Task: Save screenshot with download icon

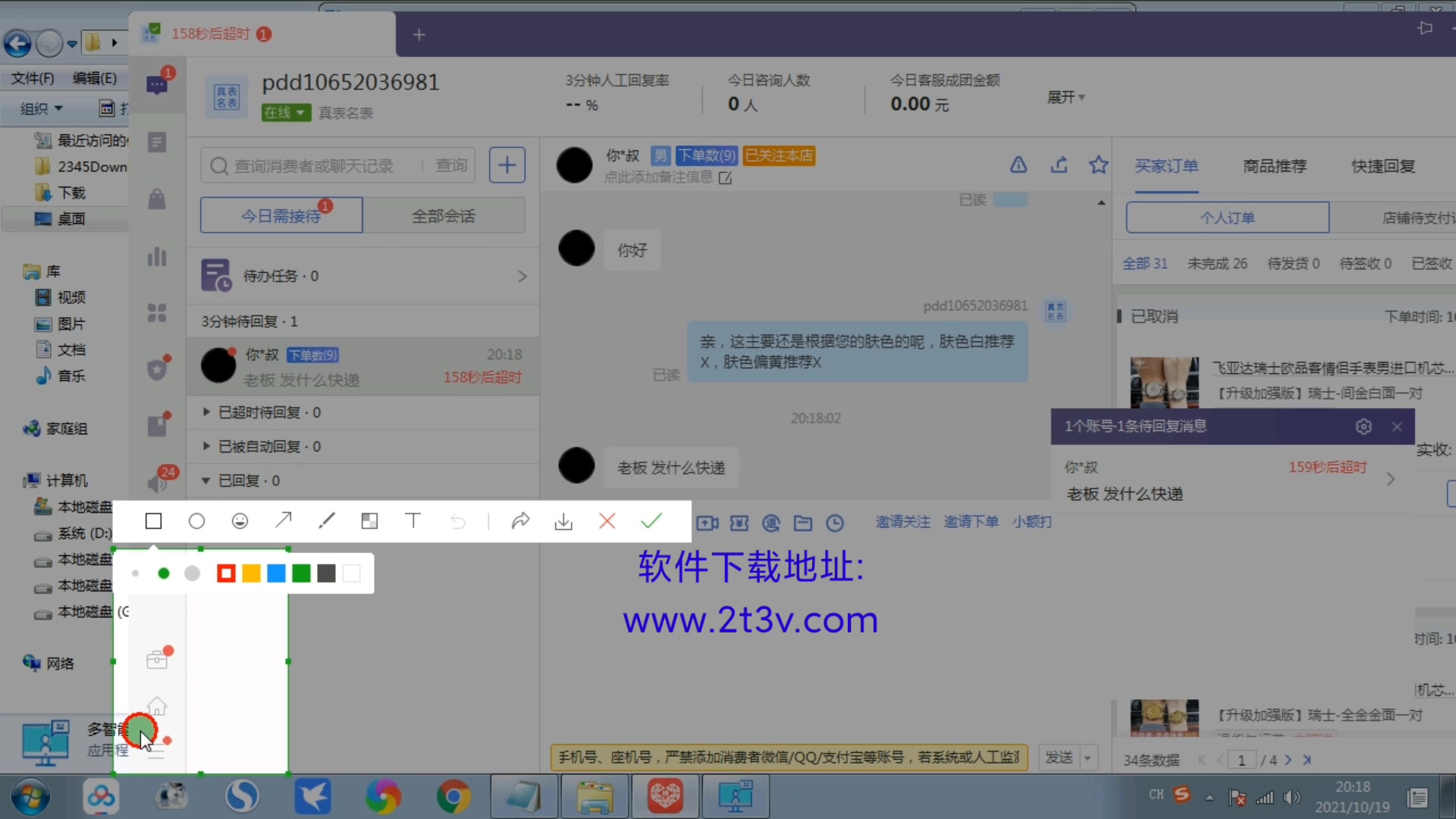Action: coord(563,522)
